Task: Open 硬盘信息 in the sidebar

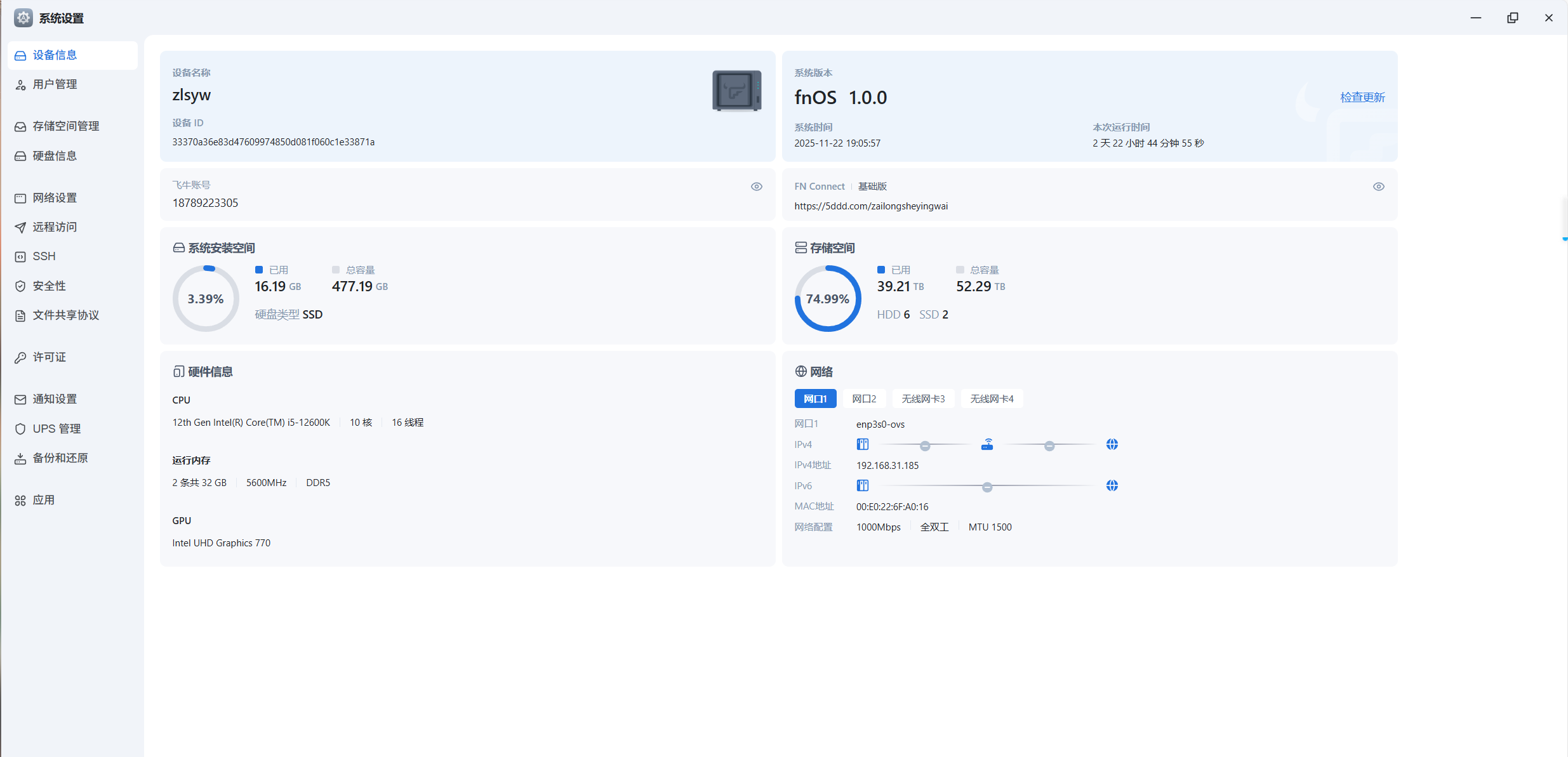Action: [55, 156]
